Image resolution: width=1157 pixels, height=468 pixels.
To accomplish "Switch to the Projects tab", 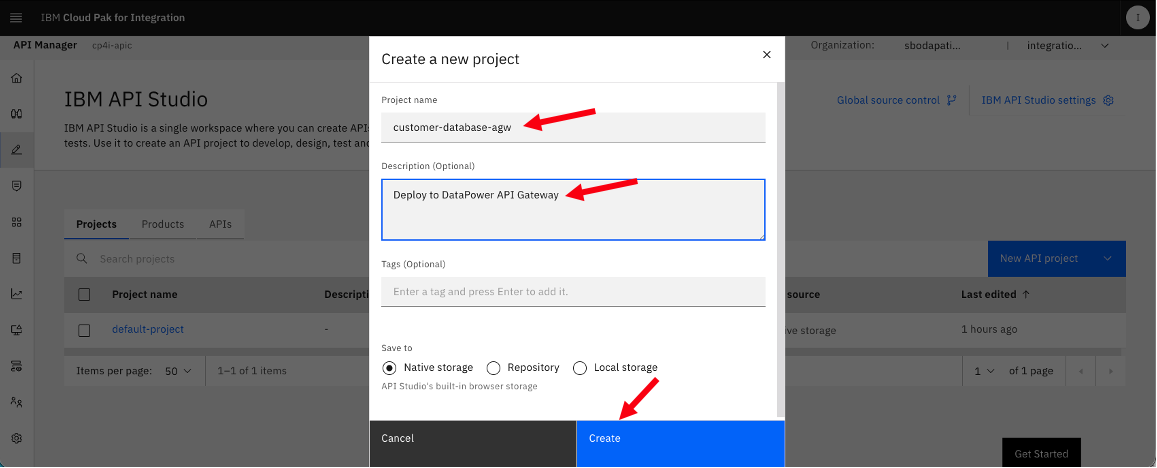I will point(97,224).
